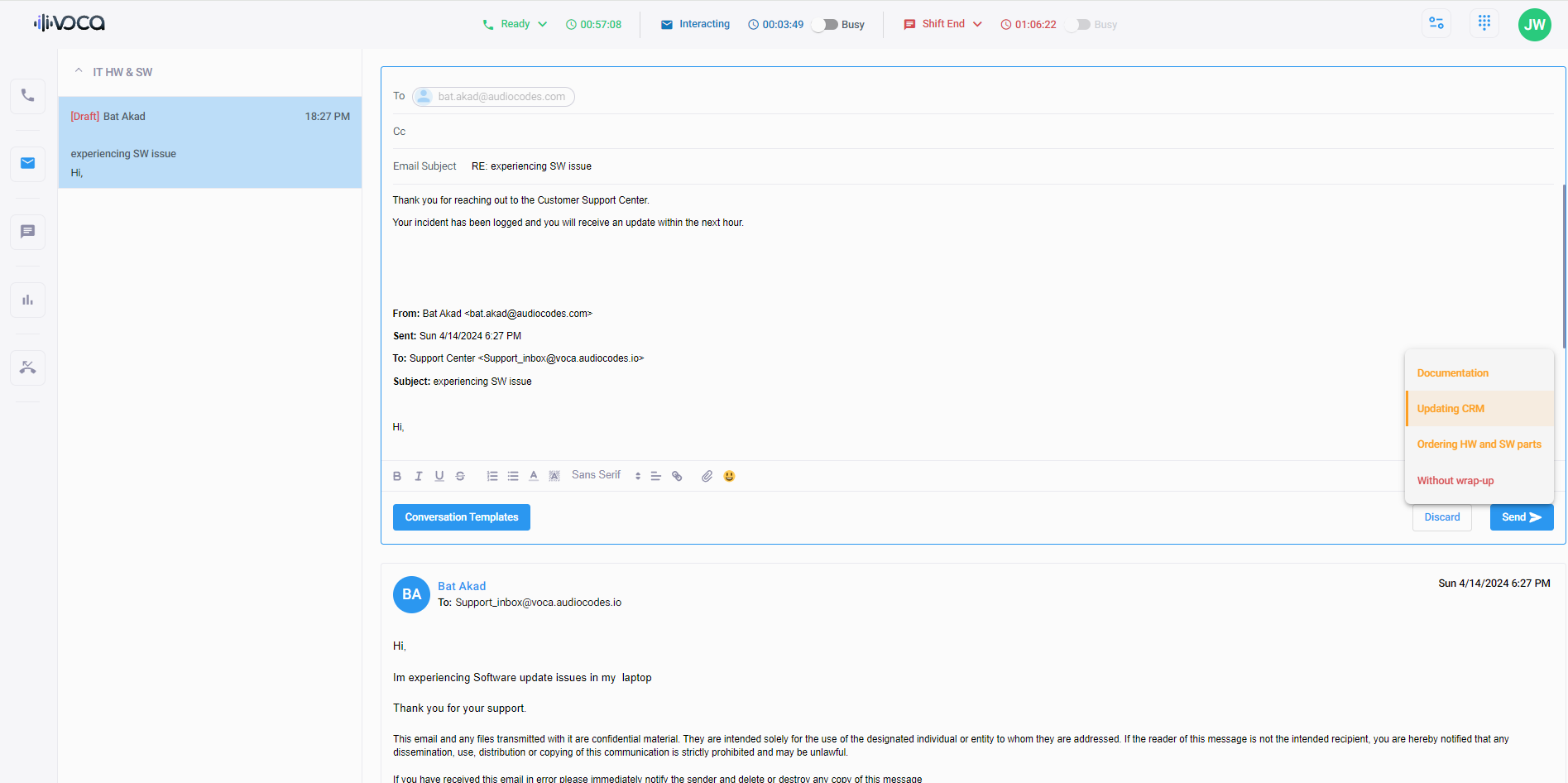The height and width of the screenshot is (783, 1568).
Task: Open the statistics bar chart sidebar icon
Action: [x=27, y=300]
